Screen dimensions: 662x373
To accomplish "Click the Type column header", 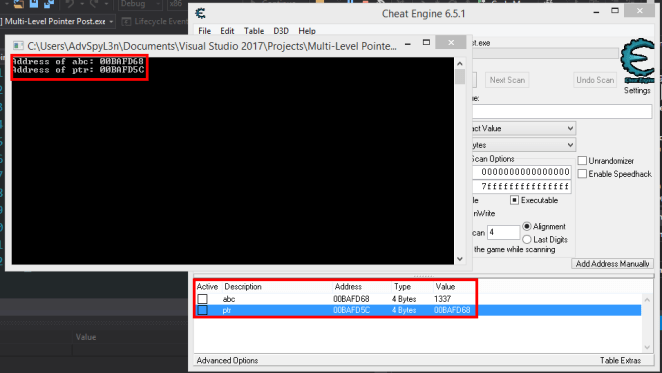I will 402,286.
